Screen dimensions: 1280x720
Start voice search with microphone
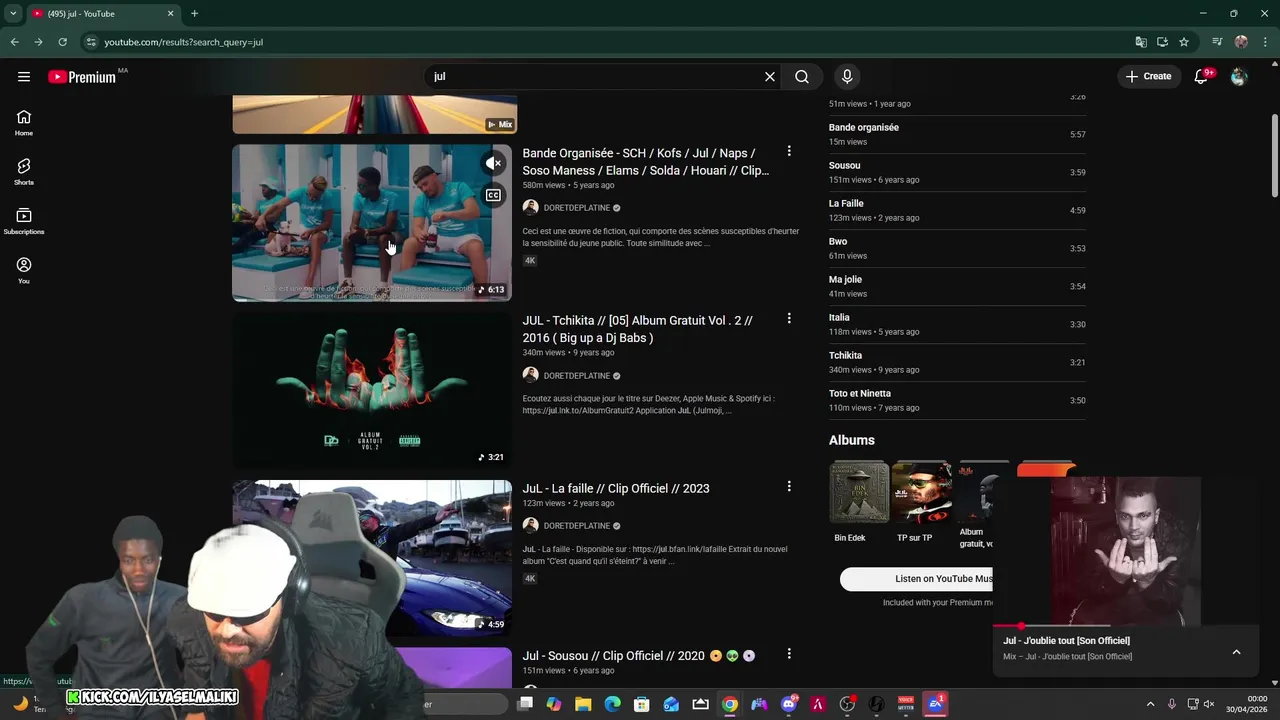pyautogui.click(x=847, y=76)
